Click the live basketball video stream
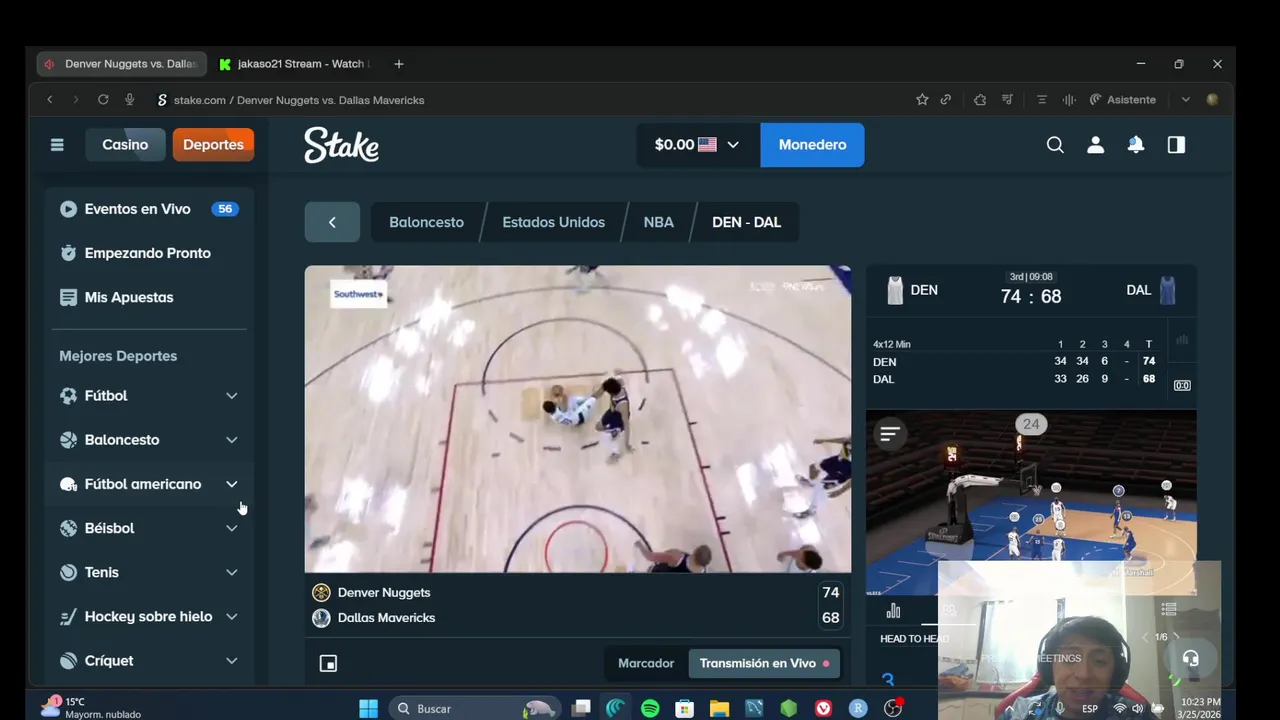The width and height of the screenshot is (1280, 720). point(578,419)
